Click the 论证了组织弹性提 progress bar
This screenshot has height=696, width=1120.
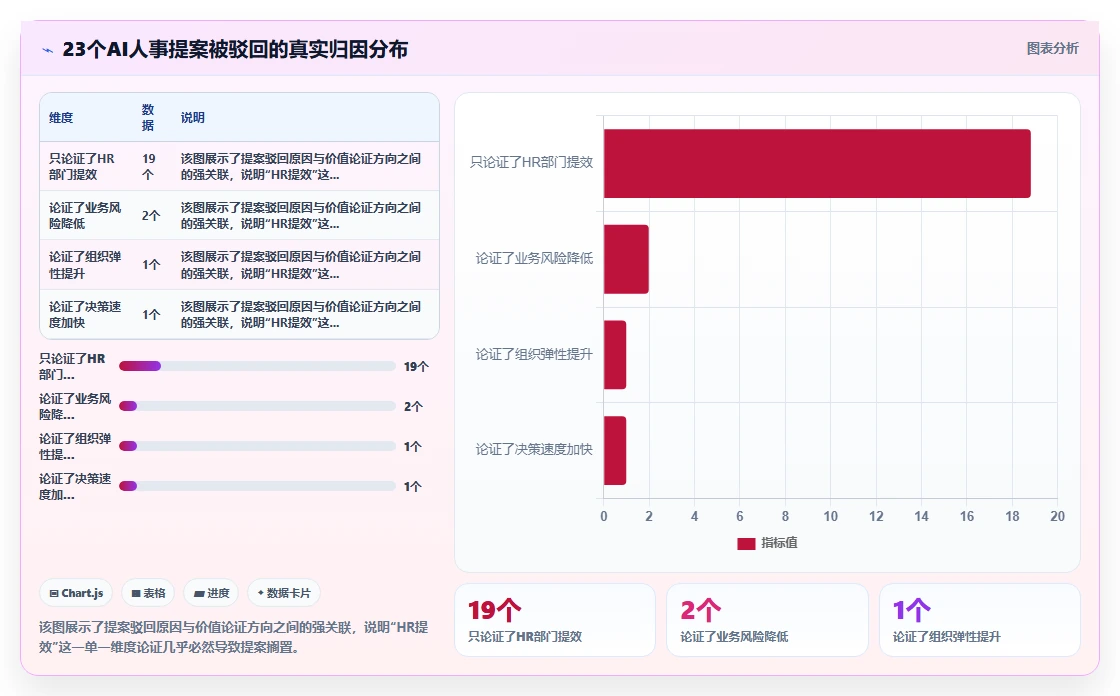click(x=257, y=446)
